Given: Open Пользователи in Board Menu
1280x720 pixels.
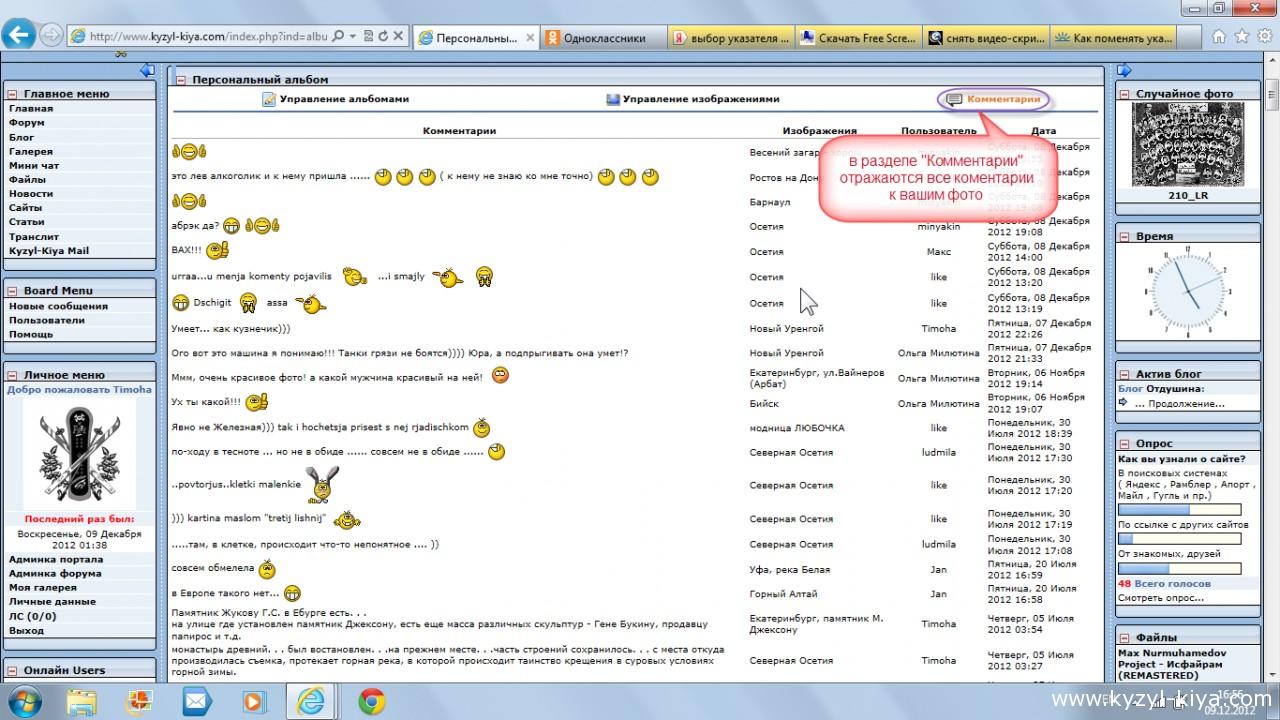Looking at the screenshot, I should (x=47, y=320).
